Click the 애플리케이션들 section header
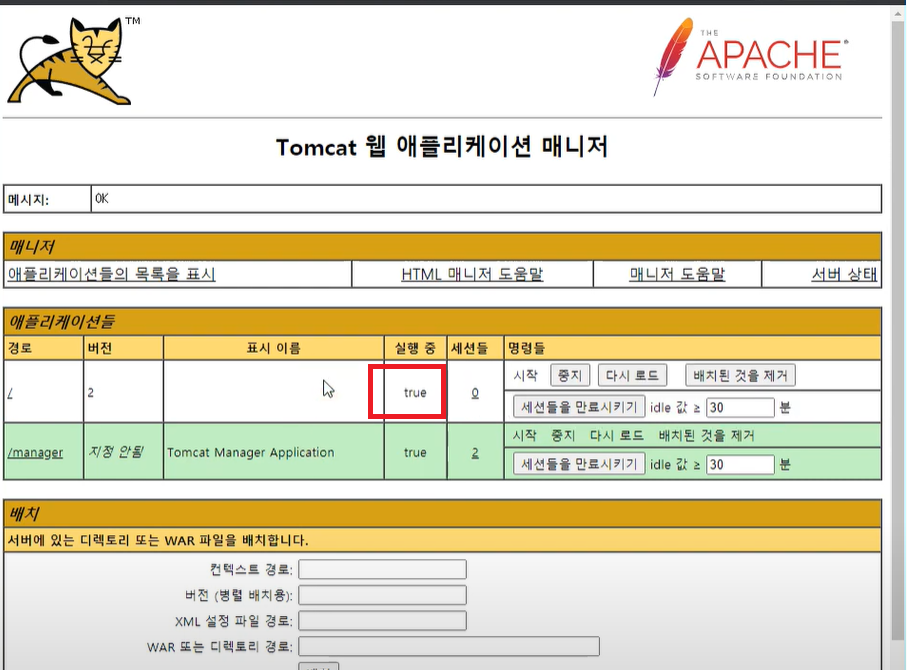This screenshot has height=670, width=907. coord(443,321)
